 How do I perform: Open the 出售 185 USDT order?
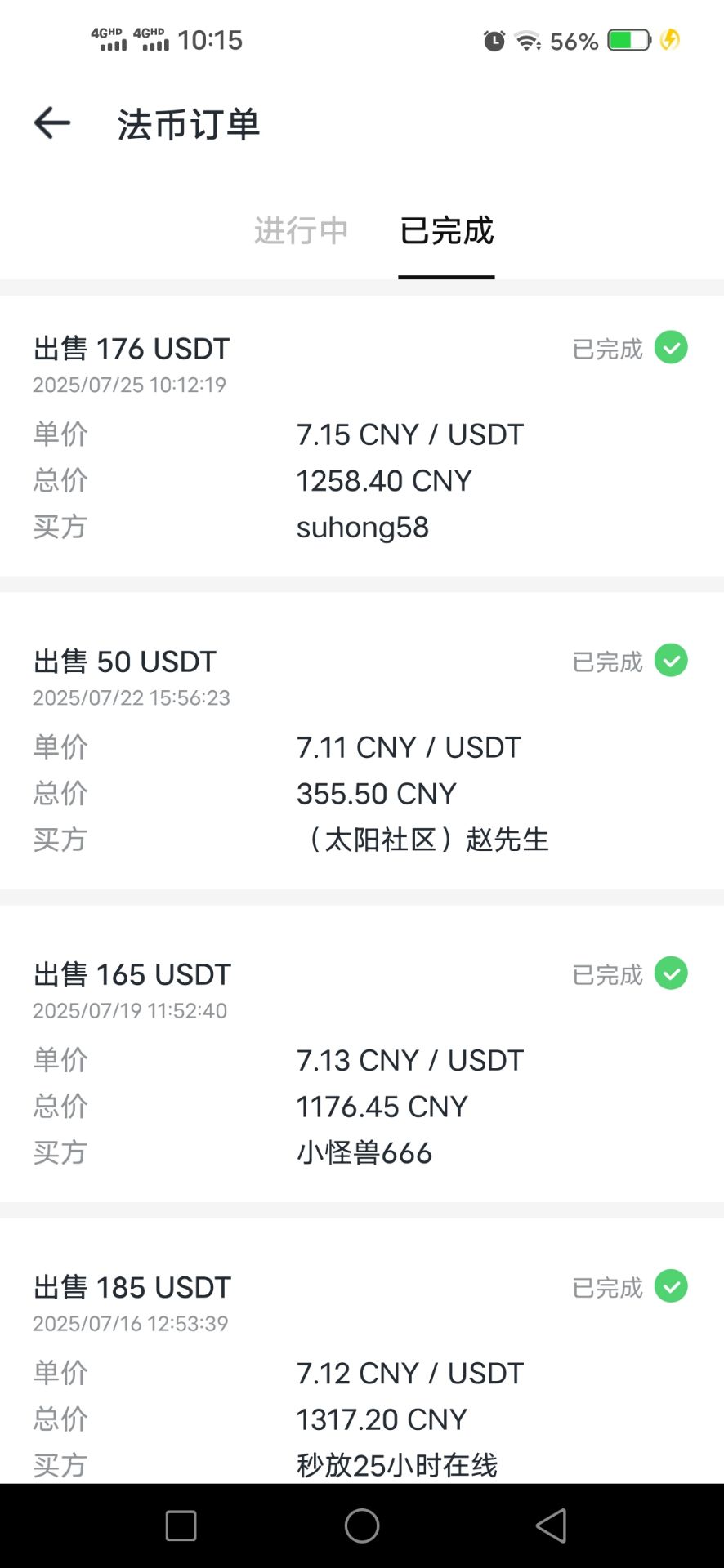pyautogui.click(x=362, y=1352)
